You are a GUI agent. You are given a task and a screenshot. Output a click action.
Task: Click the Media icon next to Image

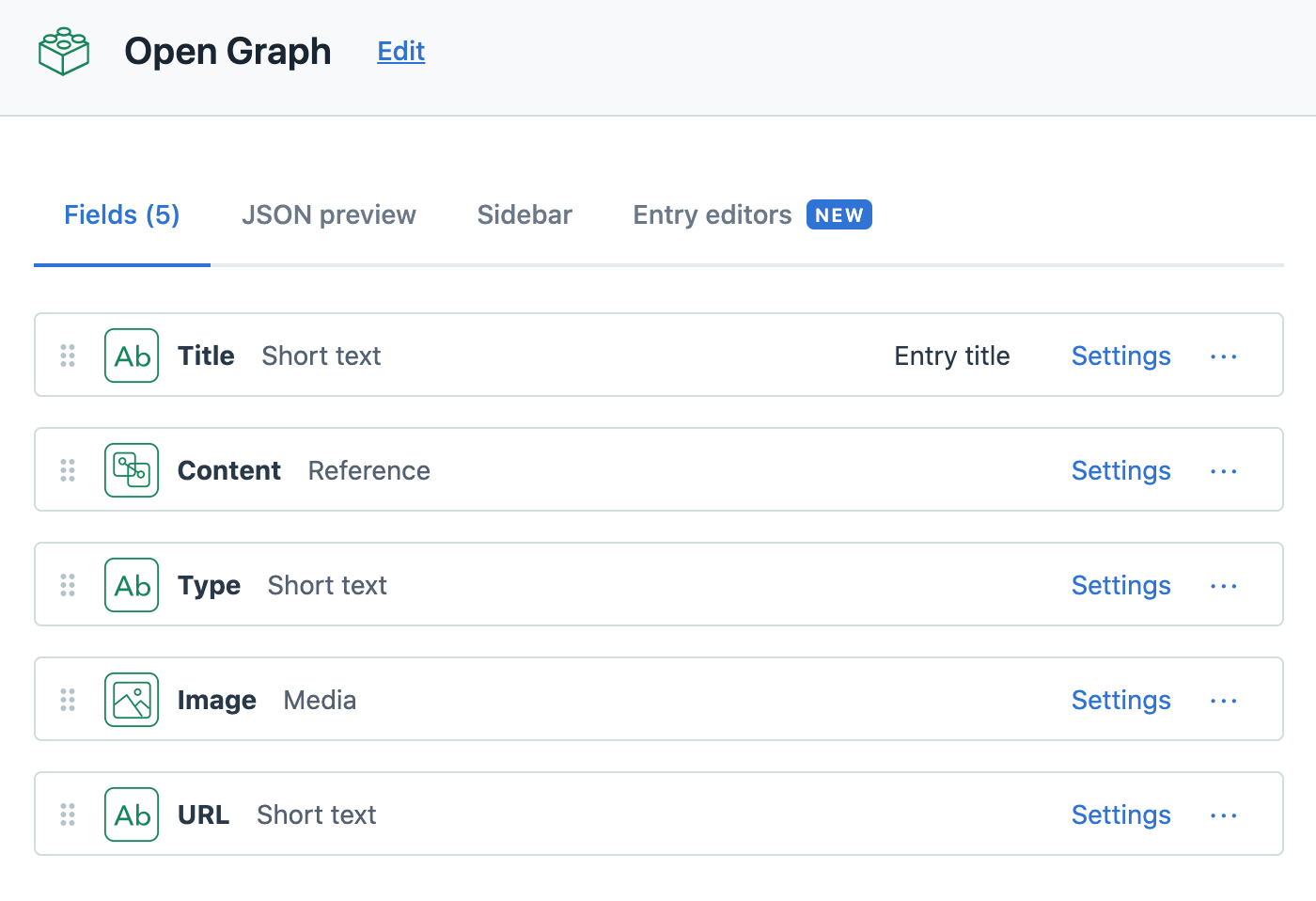131,699
